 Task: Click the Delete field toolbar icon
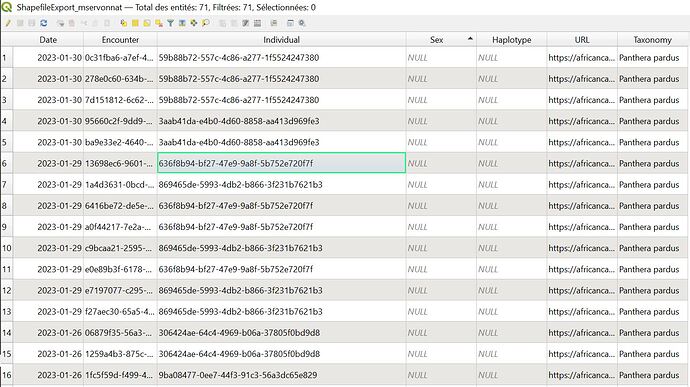[x=234, y=23]
